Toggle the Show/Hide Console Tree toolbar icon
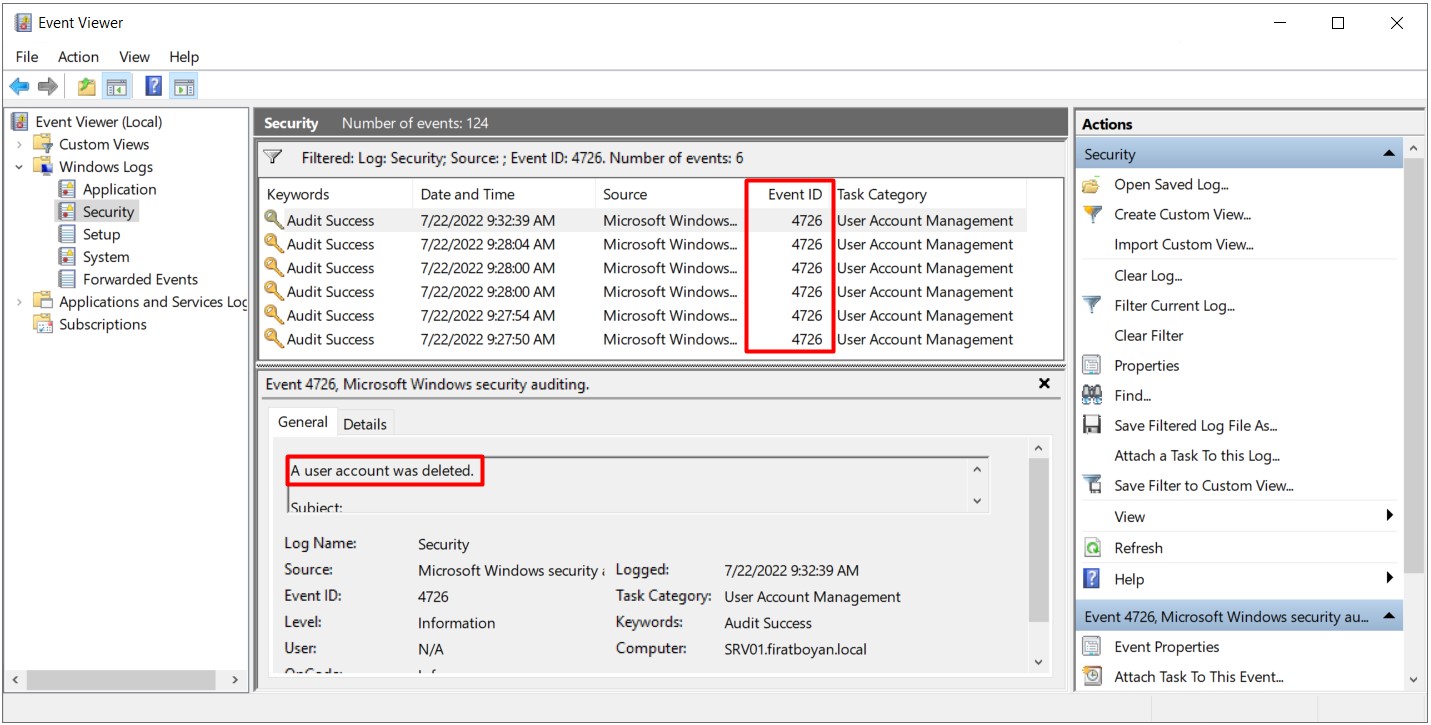Viewport: 1431px width, 725px height. 116,87
